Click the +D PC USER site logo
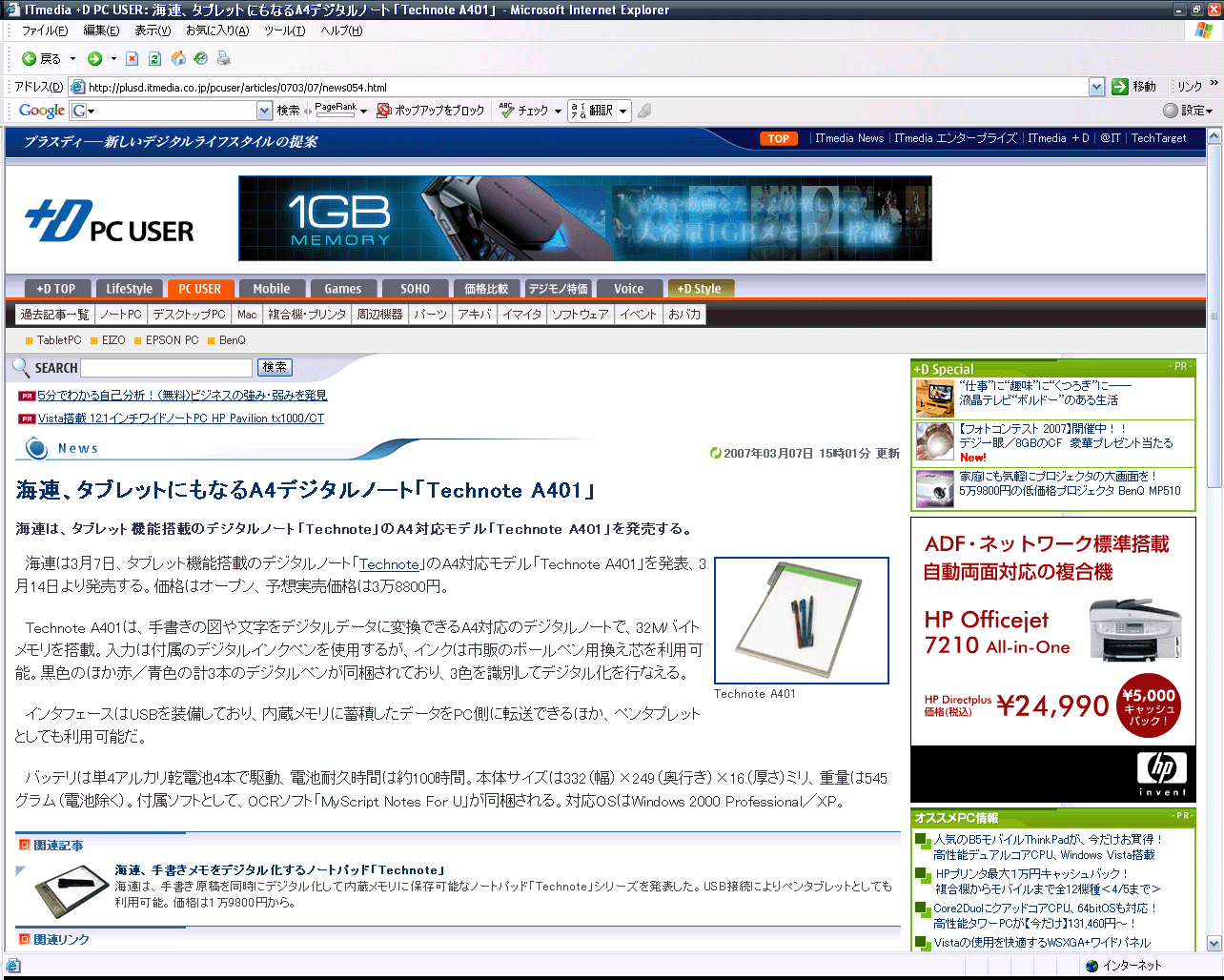Image resolution: width=1224 pixels, height=980 pixels. click(x=110, y=221)
